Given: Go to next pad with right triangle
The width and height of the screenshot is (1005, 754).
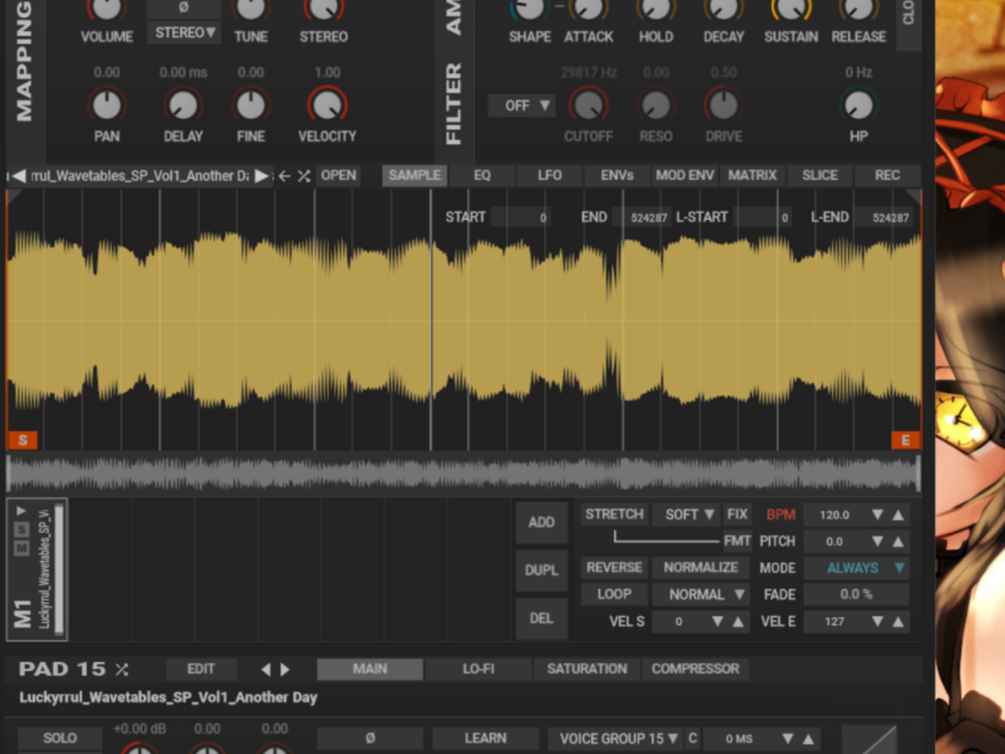Looking at the screenshot, I should coord(285,669).
